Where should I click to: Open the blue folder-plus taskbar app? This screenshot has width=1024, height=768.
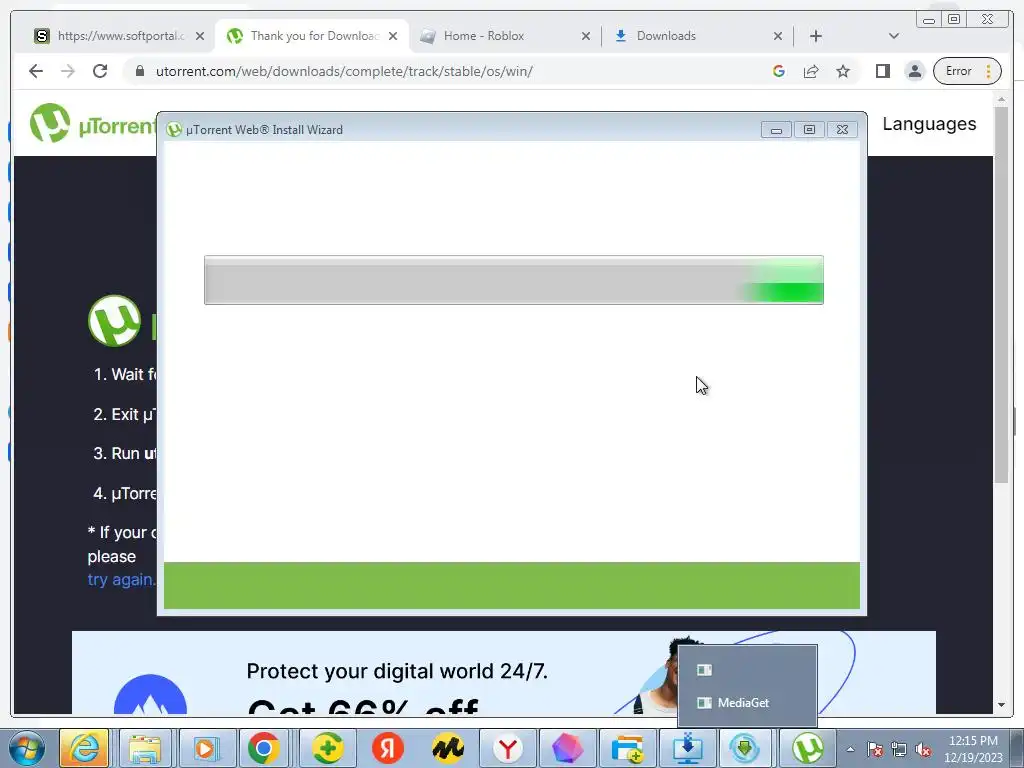tap(628, 748)
